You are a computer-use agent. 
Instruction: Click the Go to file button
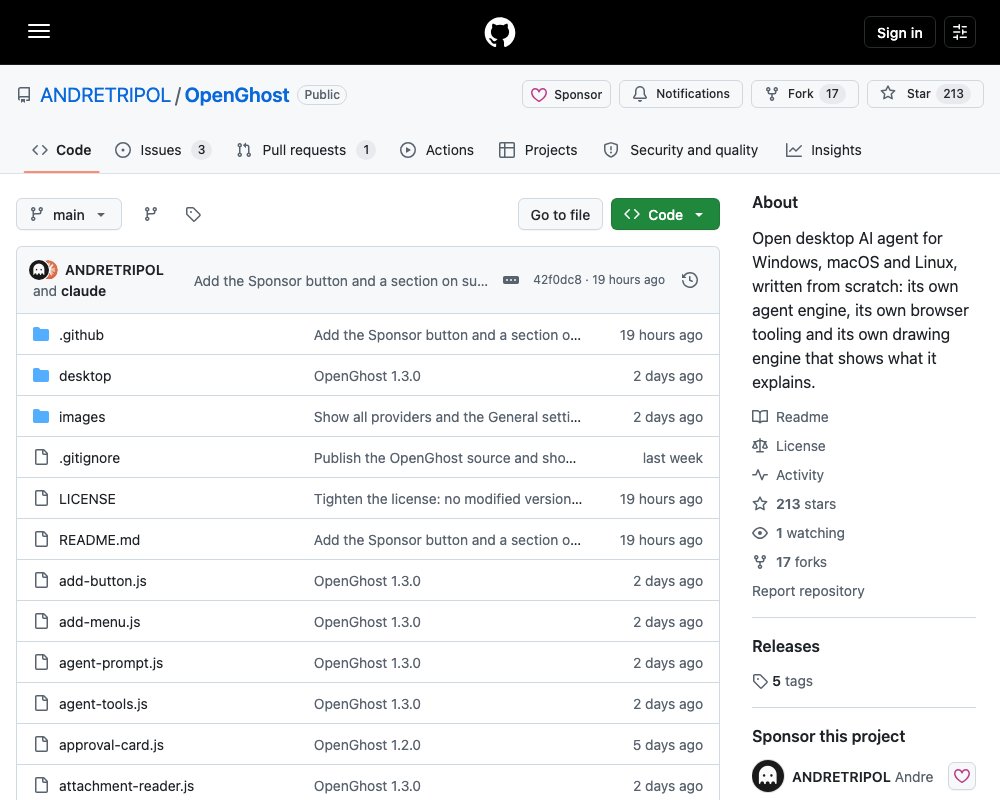coord(560,214)
